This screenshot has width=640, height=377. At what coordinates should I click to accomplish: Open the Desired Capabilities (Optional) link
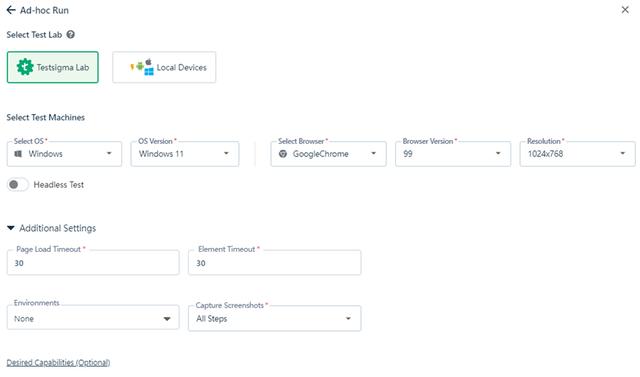[58, 362]
